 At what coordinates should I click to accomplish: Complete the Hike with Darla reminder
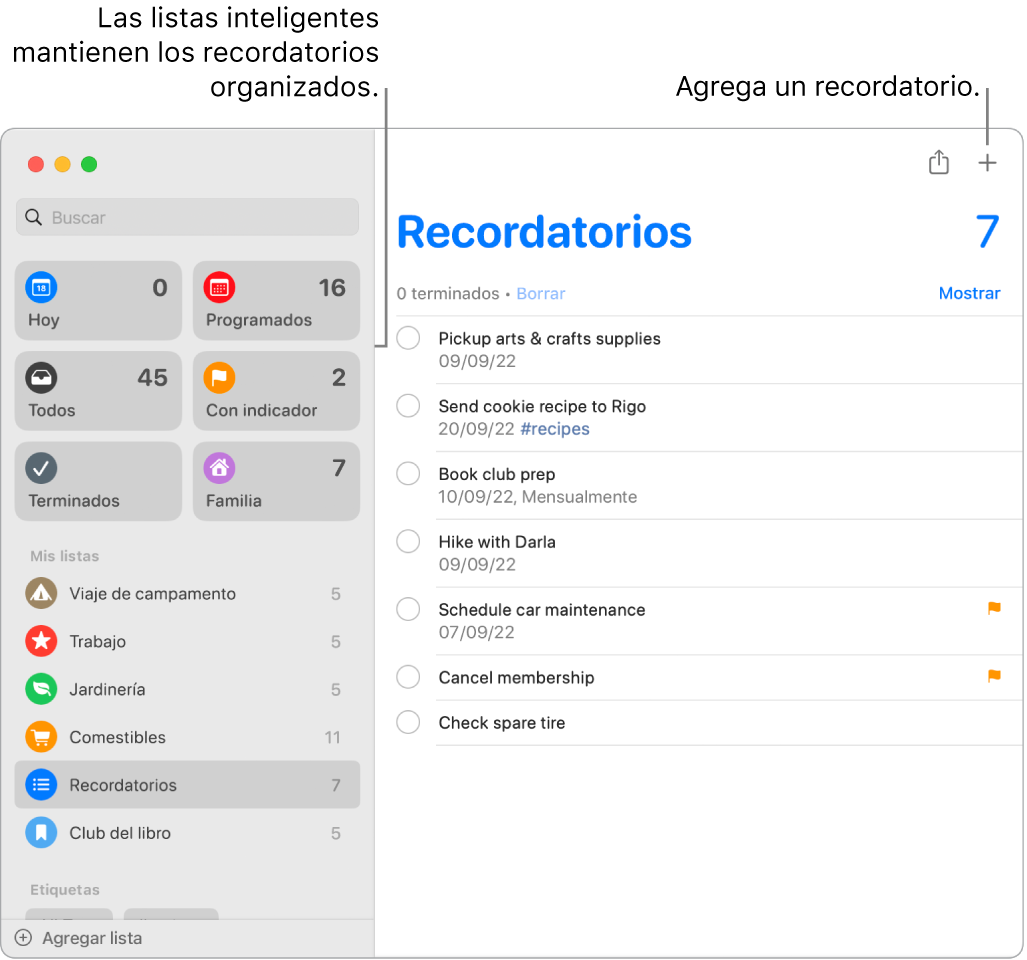tap(408, 541)
